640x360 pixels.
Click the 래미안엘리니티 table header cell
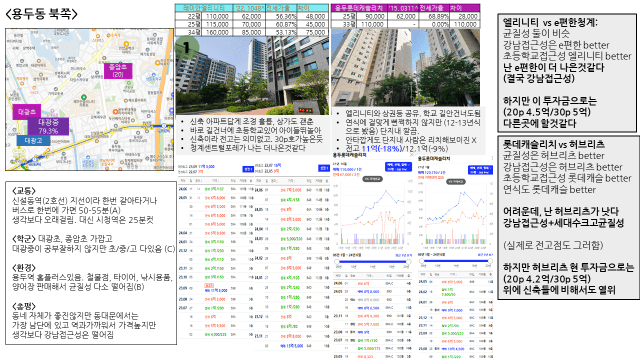(x=204, y=8)
